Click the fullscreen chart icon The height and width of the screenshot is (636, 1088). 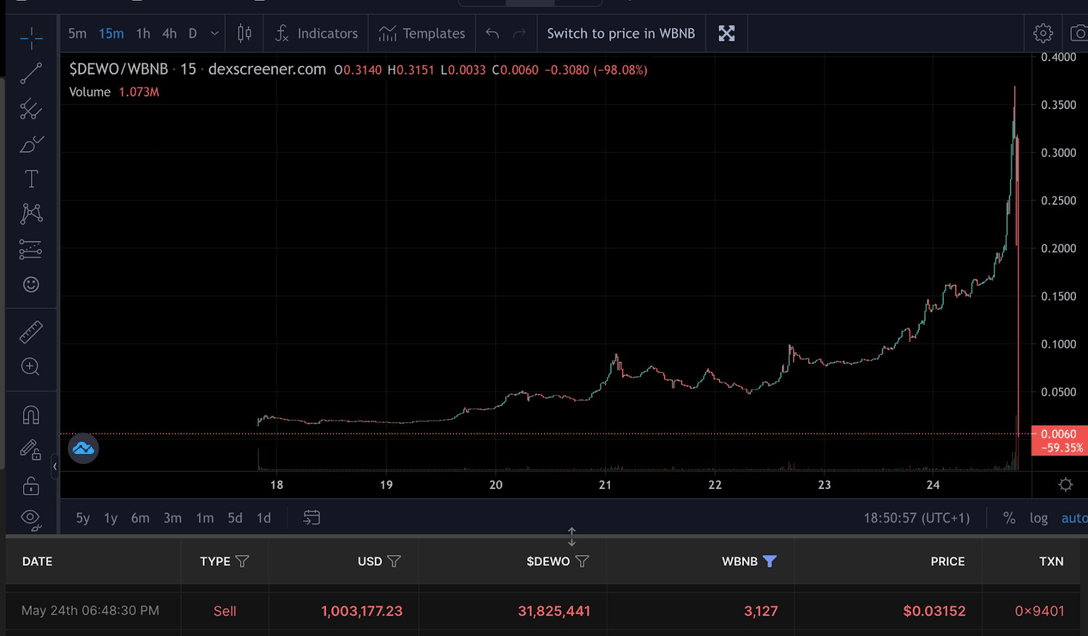pos(727,33)
